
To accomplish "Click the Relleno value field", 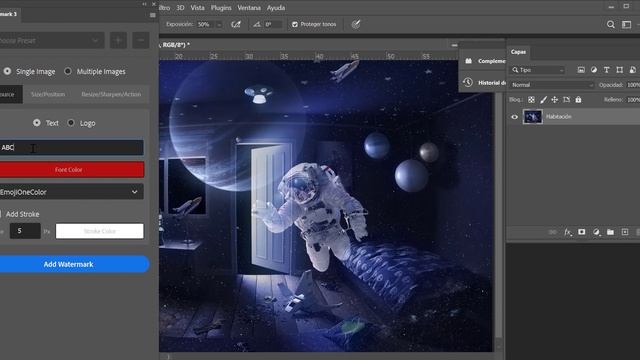I will [x=633, y=100].
